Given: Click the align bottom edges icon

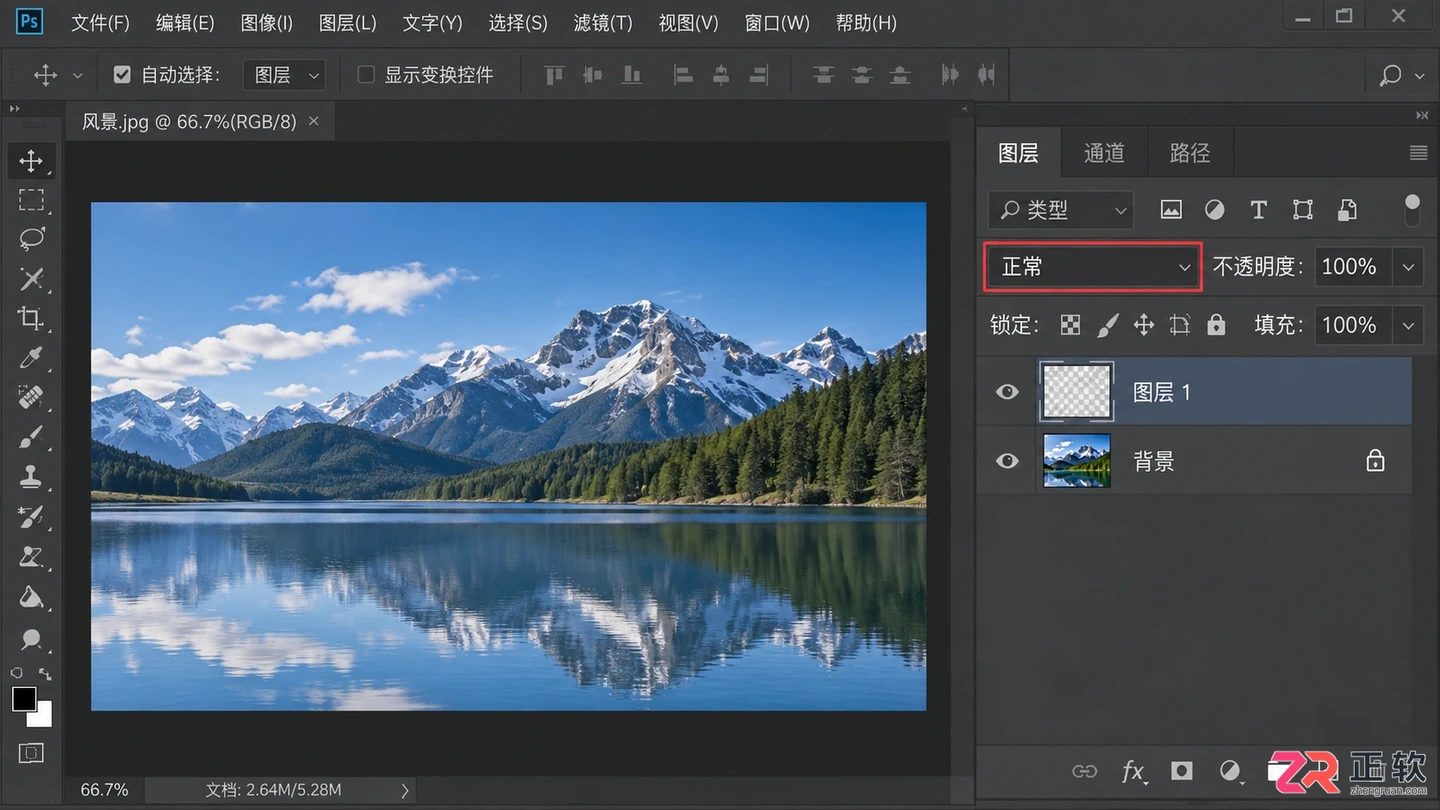Looking at the screenshot, I should (x=631, y=75).
